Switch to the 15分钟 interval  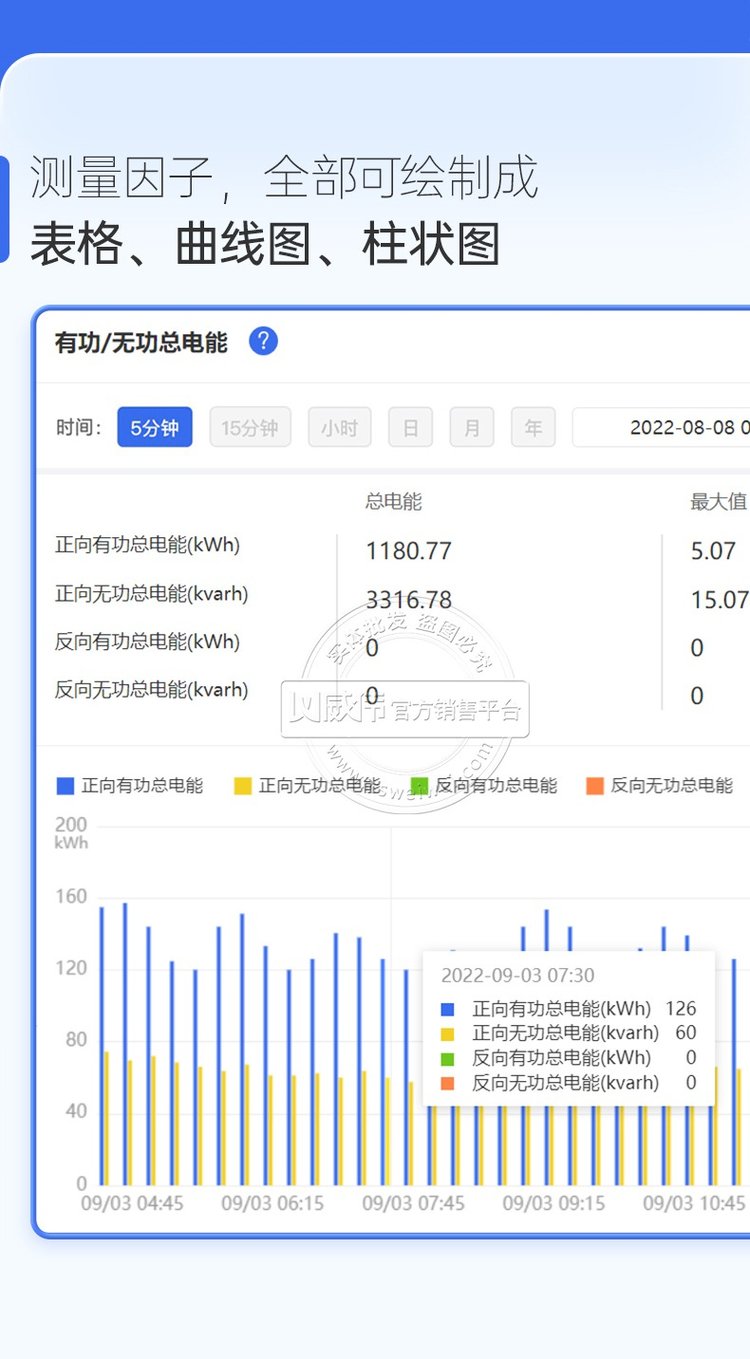pos(250,428)
